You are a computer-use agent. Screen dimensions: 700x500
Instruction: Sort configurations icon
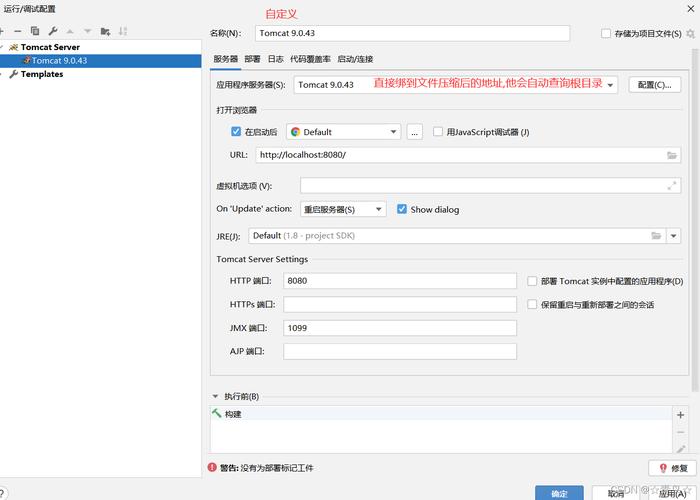(x=123, y=31)
